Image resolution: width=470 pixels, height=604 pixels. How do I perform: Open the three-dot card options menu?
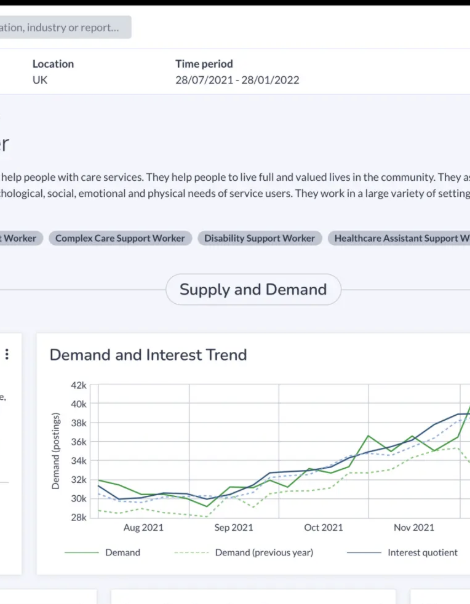[x=7, y=354]
